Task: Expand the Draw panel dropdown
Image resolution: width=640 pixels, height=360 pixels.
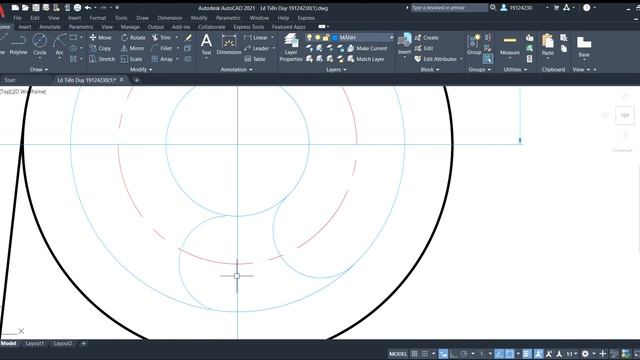Action: pos(39,69)
